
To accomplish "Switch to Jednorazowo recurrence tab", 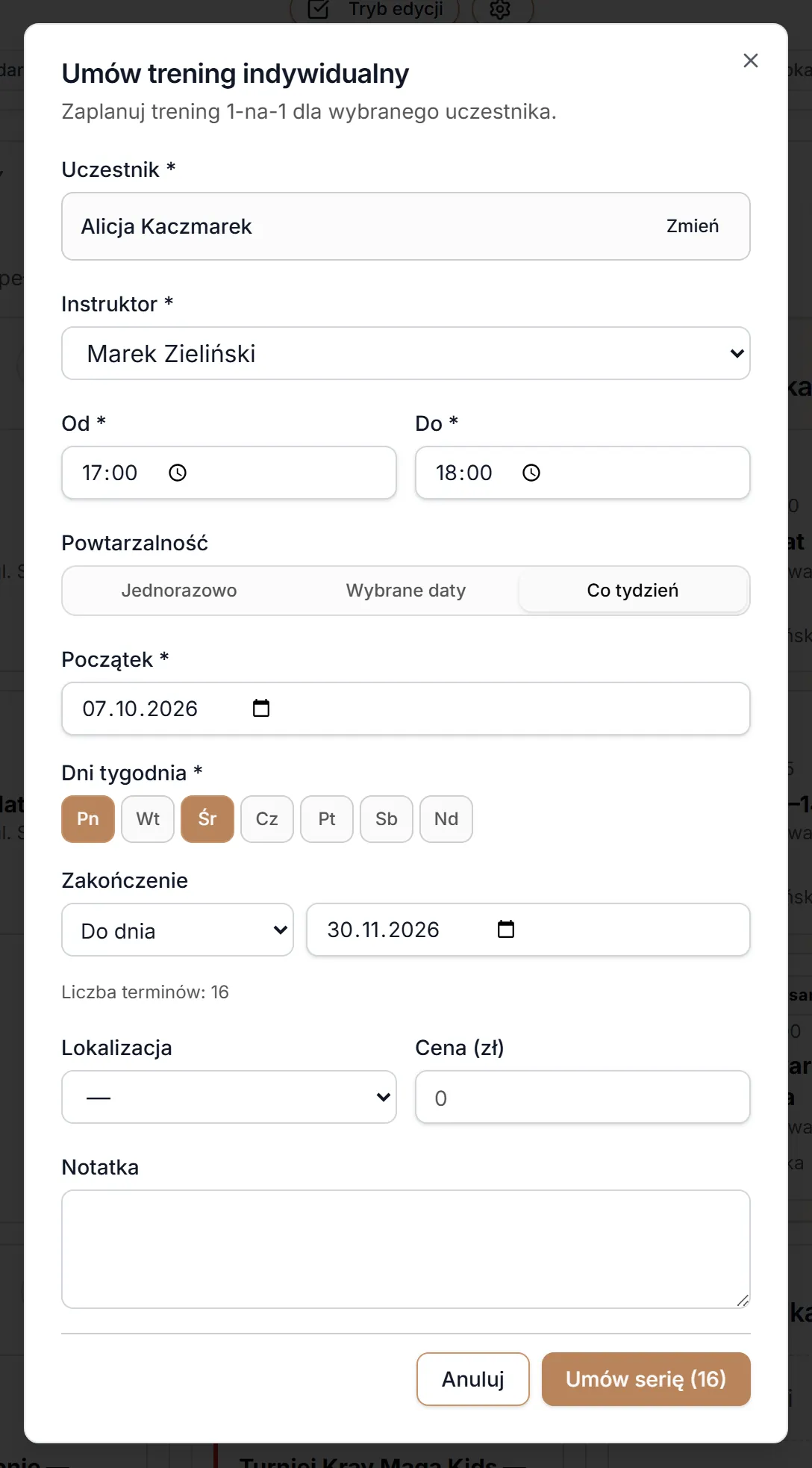I will (179, 591).
